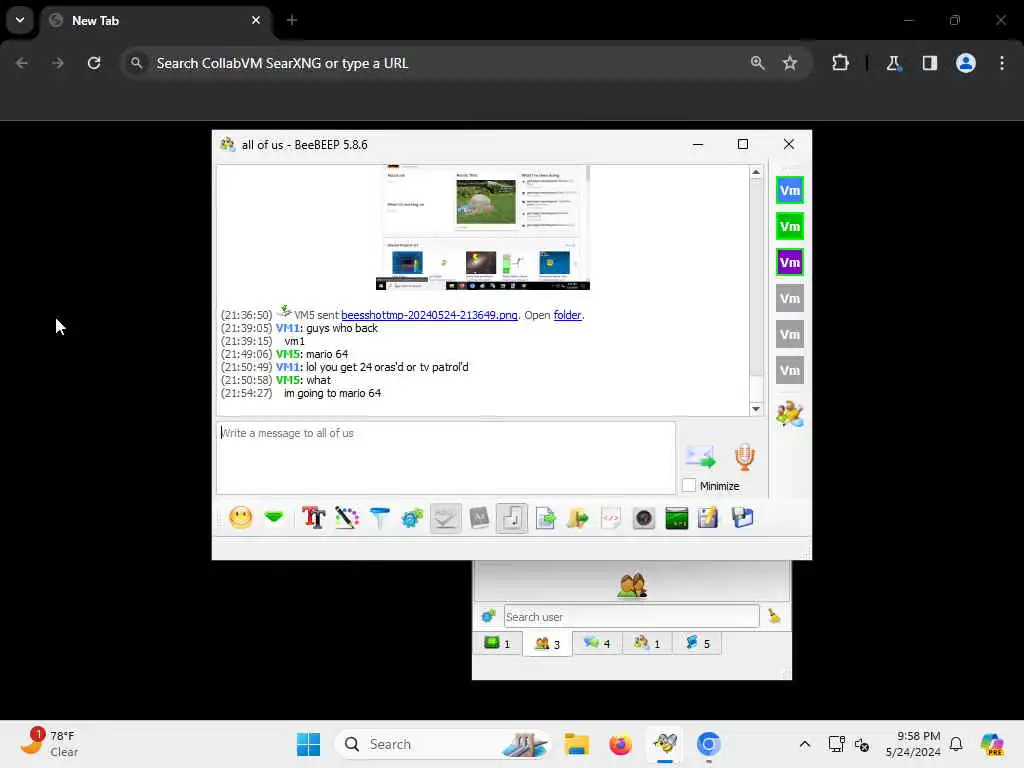Toggle the music note sound button
This screenshot has height=768, width=1024.
pyautogui.click(x=512, y=518)
